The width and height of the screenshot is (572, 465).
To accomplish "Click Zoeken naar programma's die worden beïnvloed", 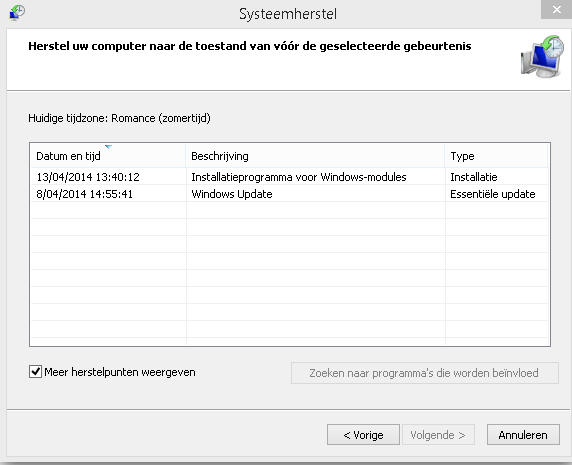I will click(x=425, y=373).
